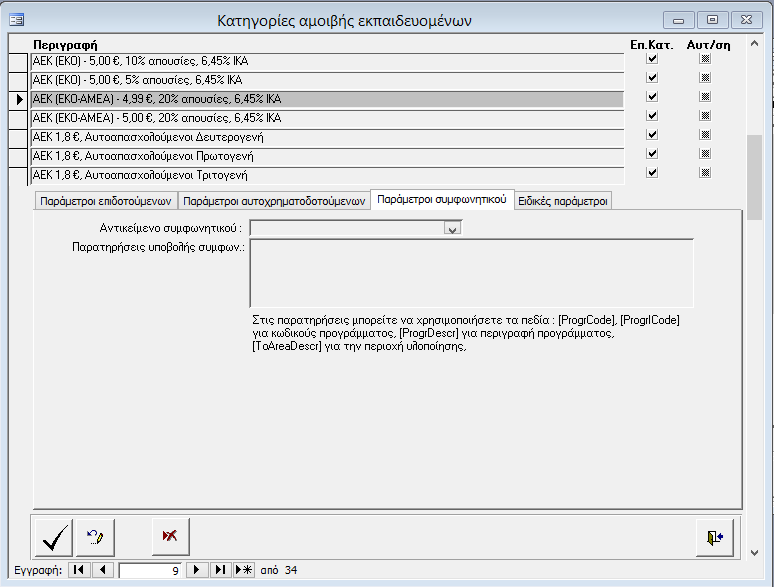Click the exit door button
Screen dimensions: 774x587
[715, 537]
